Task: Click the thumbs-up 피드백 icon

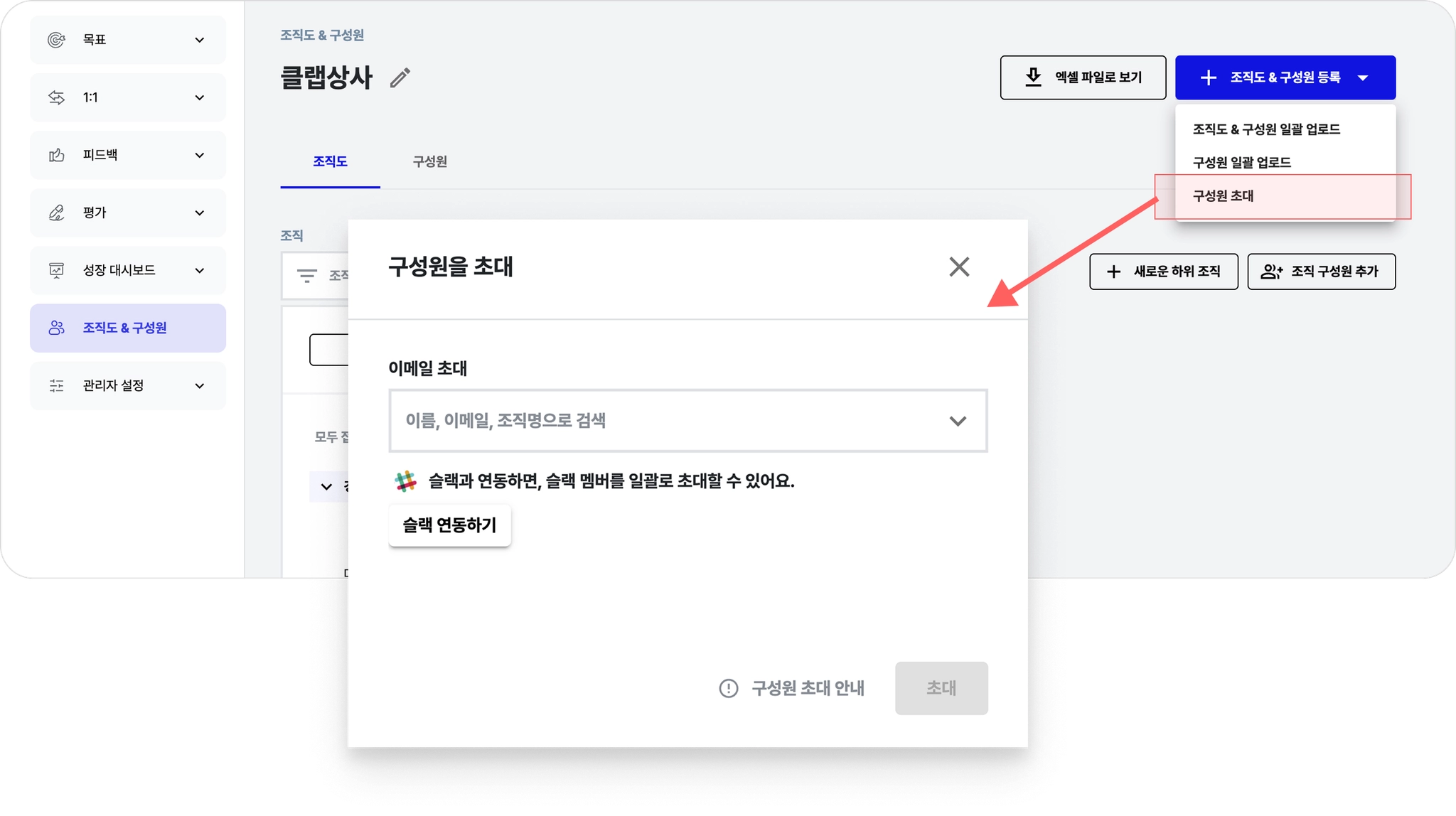Action: (56, 155)
